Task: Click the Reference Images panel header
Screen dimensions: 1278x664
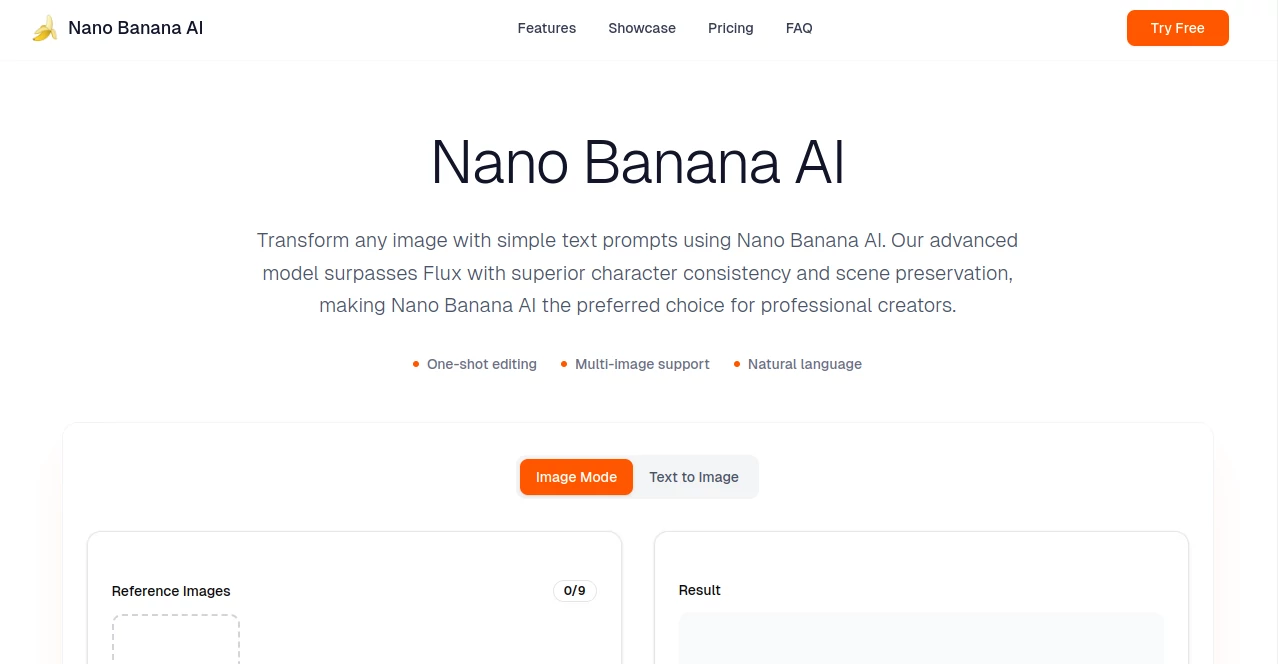Action: (x=170, y=591)
